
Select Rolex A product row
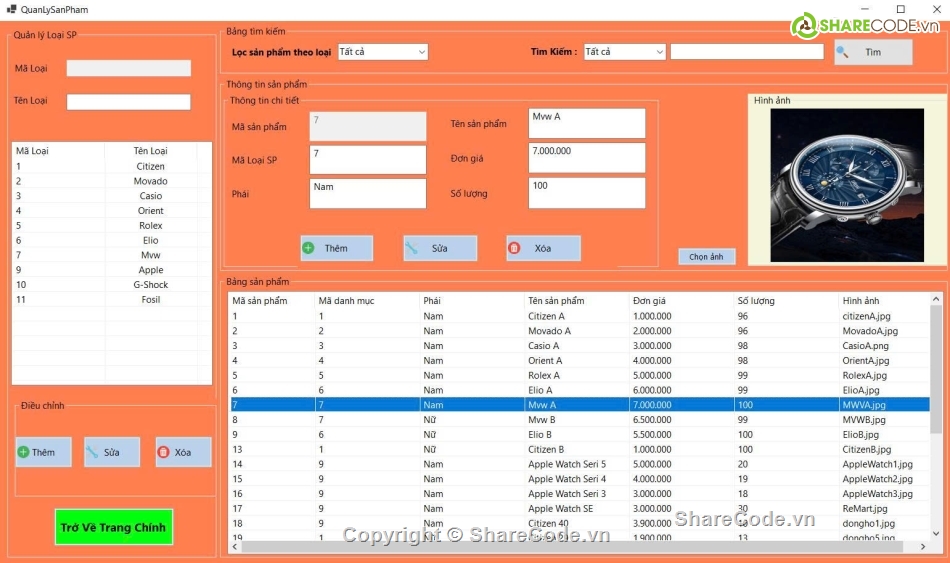(x=579, y=376)
